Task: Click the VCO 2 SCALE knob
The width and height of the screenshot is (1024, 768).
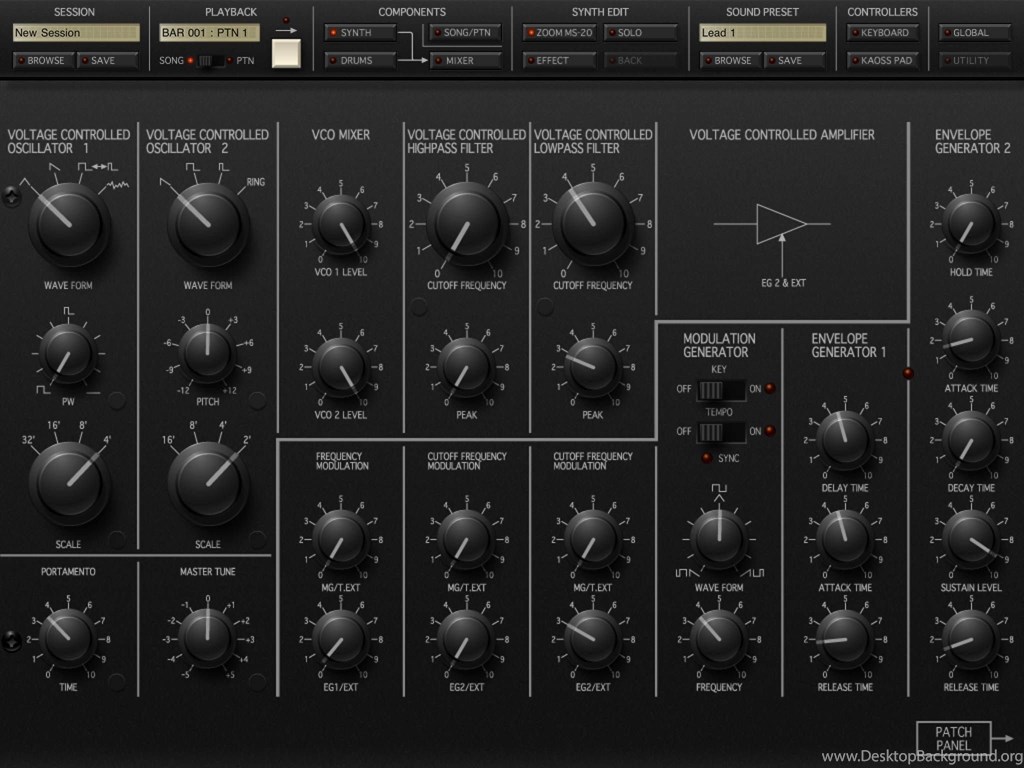Action: click(x=208, y=484)
